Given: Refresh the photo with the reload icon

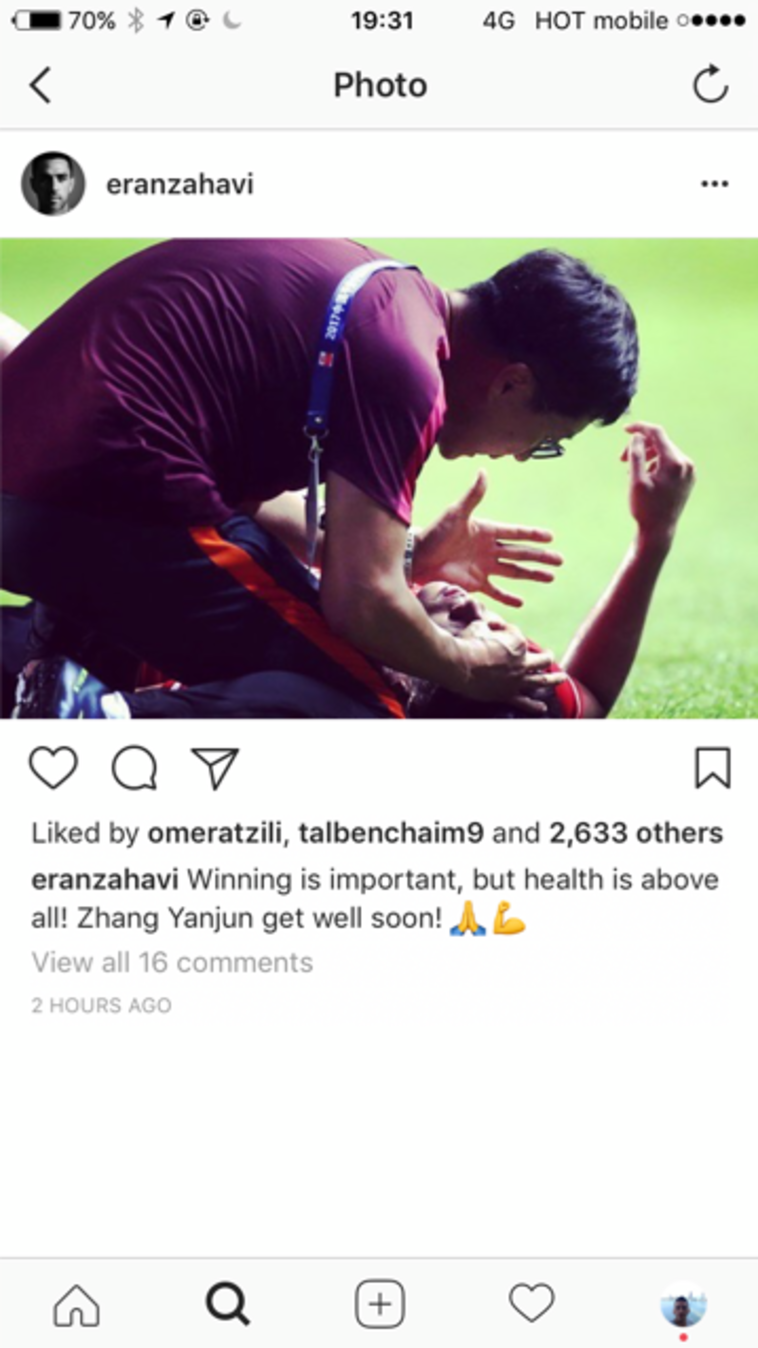Looking at the screenshot, I should [x=710, y=85].
